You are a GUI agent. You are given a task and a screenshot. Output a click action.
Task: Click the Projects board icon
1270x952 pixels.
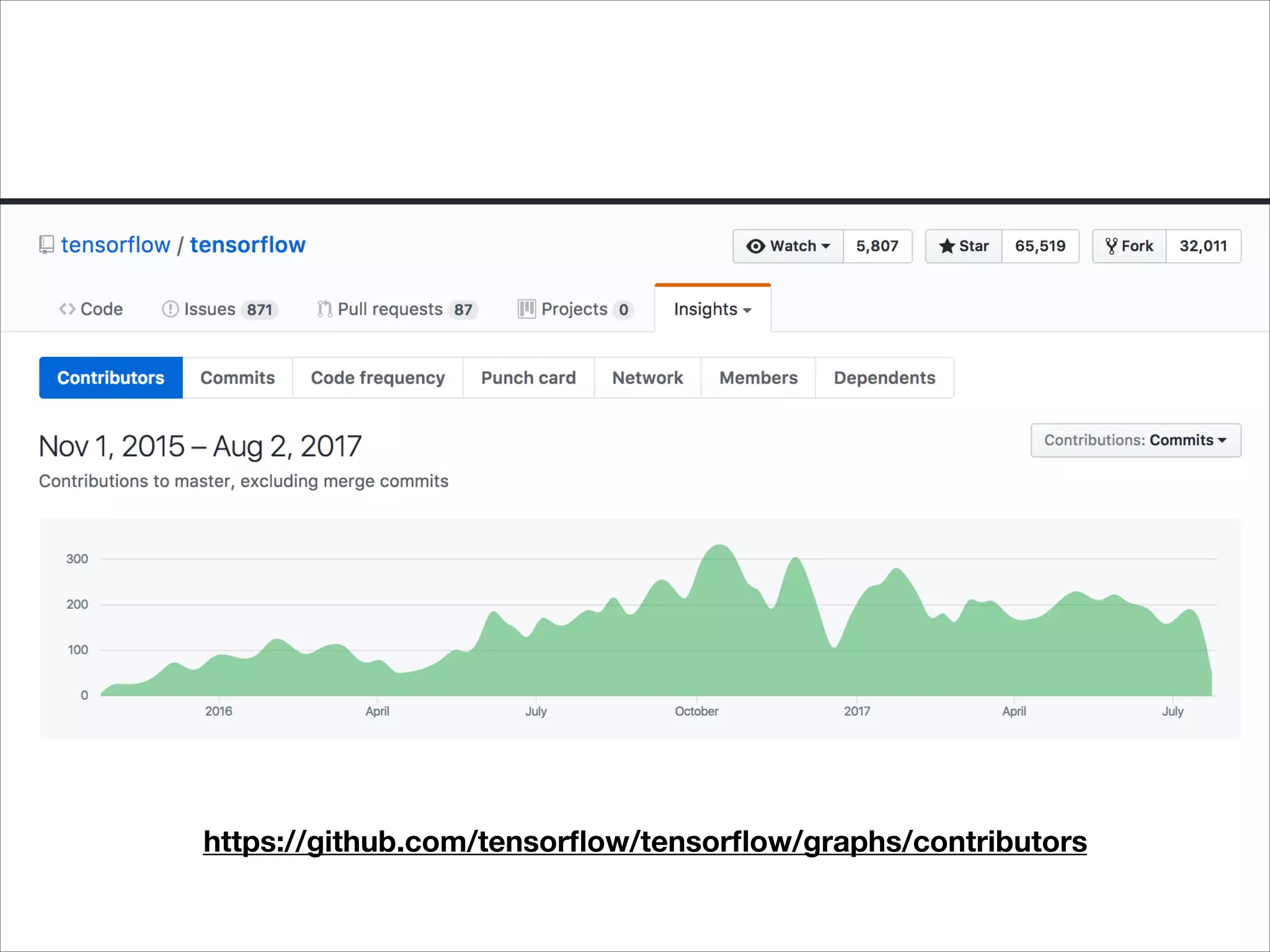pyautogui.click(x=526, y=309)
